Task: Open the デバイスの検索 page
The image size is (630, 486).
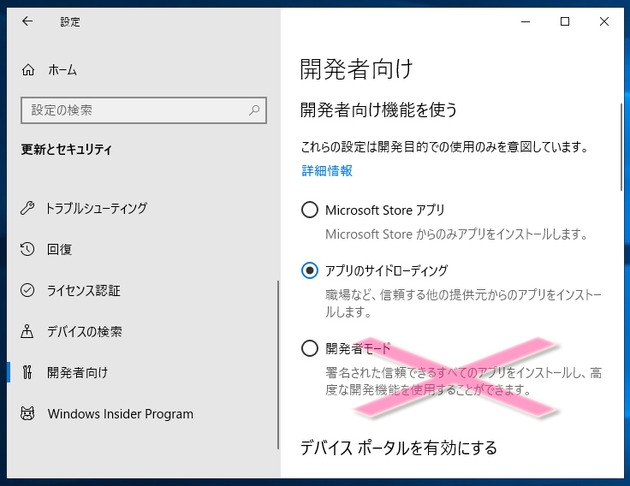Action: click(84, 331)
